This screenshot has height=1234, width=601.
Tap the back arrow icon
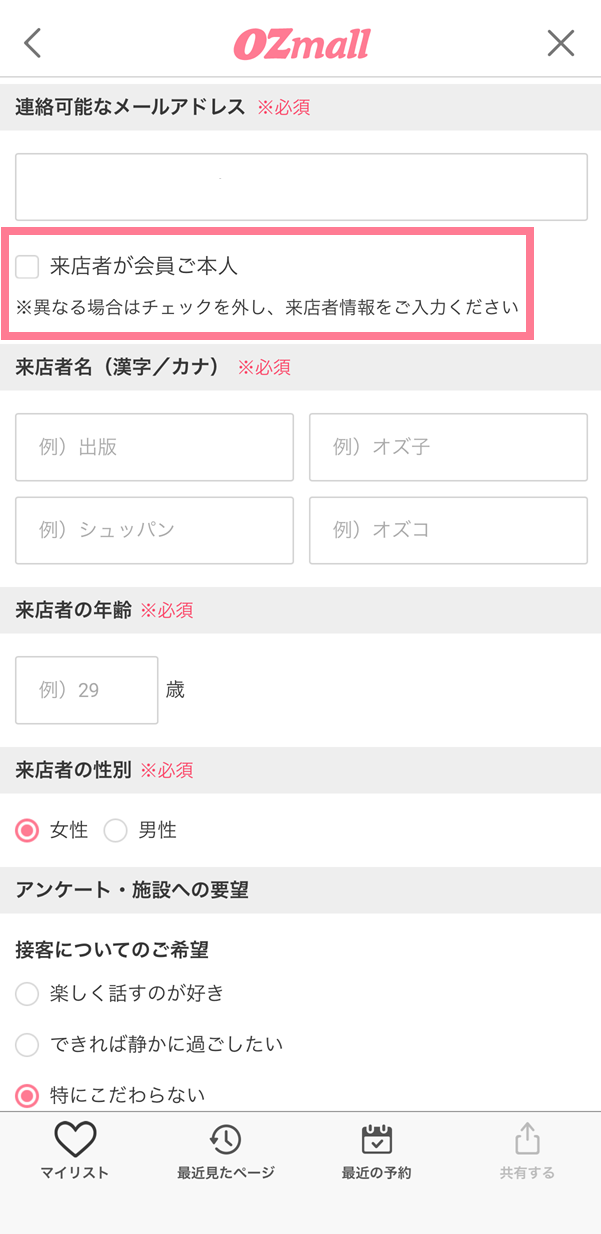[x=33, y=43]
